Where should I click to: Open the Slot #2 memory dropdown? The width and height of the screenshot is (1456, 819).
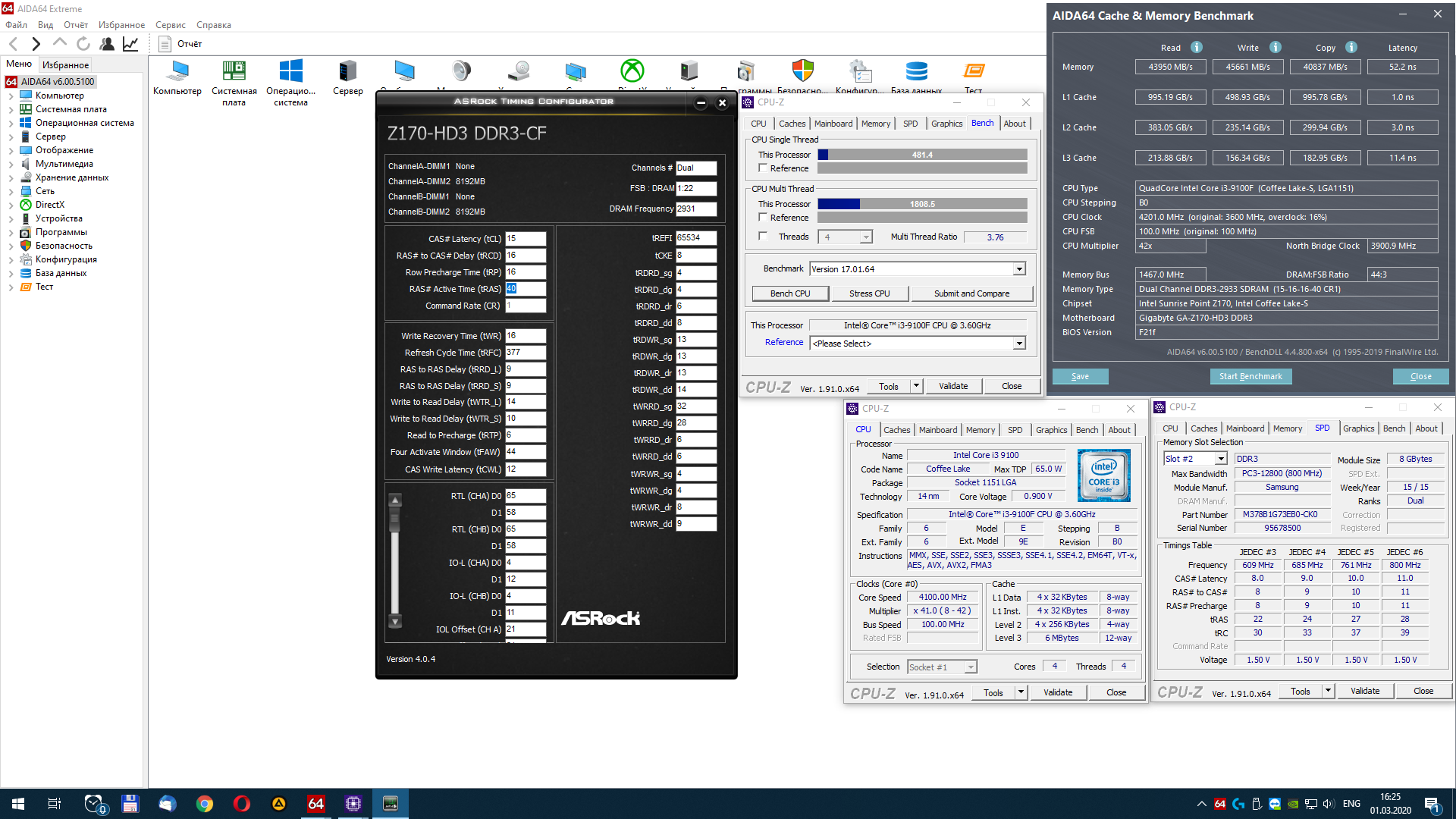click(1221, 459)
